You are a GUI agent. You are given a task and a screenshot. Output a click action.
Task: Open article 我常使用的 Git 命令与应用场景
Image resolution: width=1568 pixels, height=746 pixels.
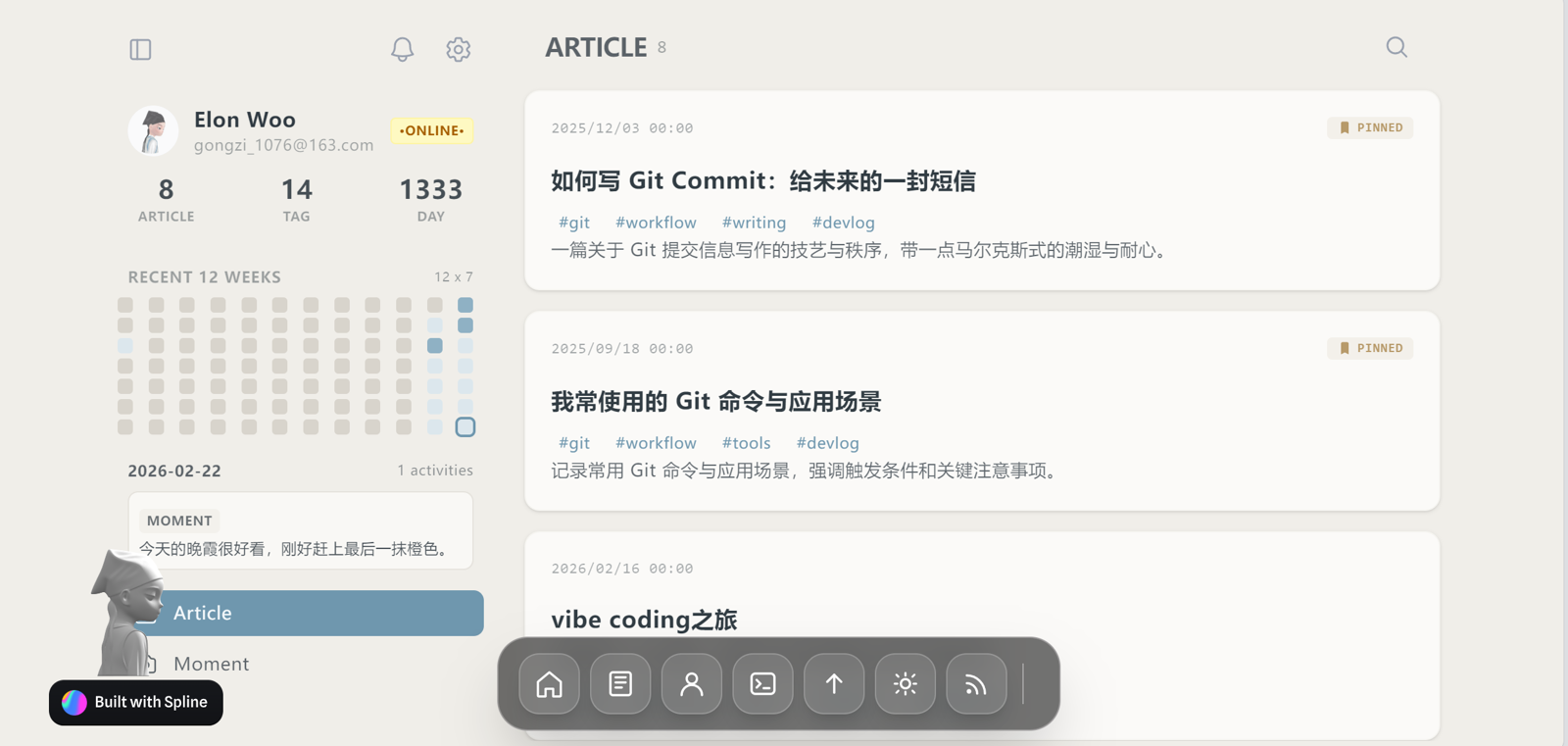tap(715, 401)
